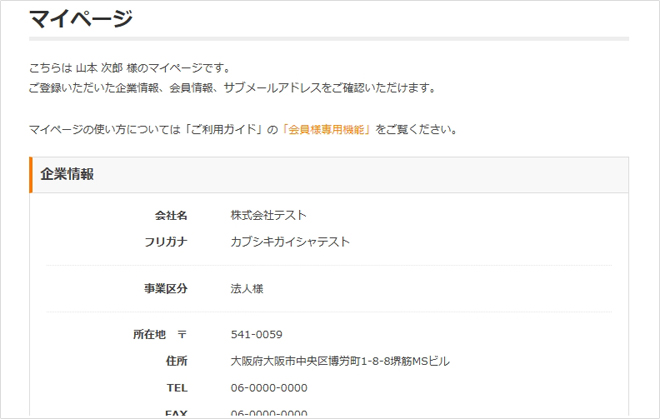Select the TEL field label

tap(176, 388)
